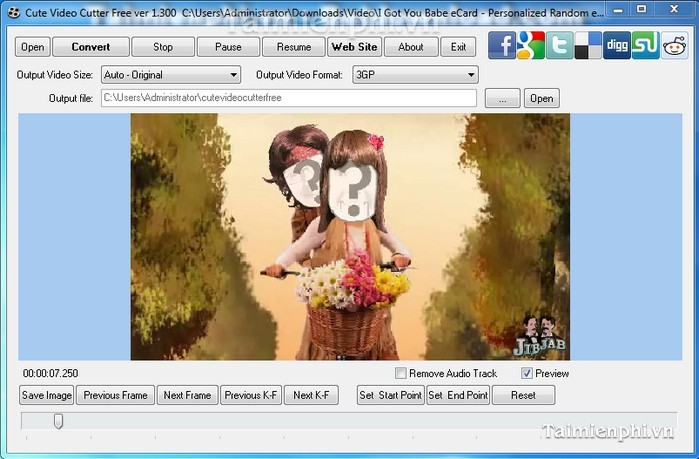Start cutting with the Convert button
699x459 pixels.
[91, 47]
